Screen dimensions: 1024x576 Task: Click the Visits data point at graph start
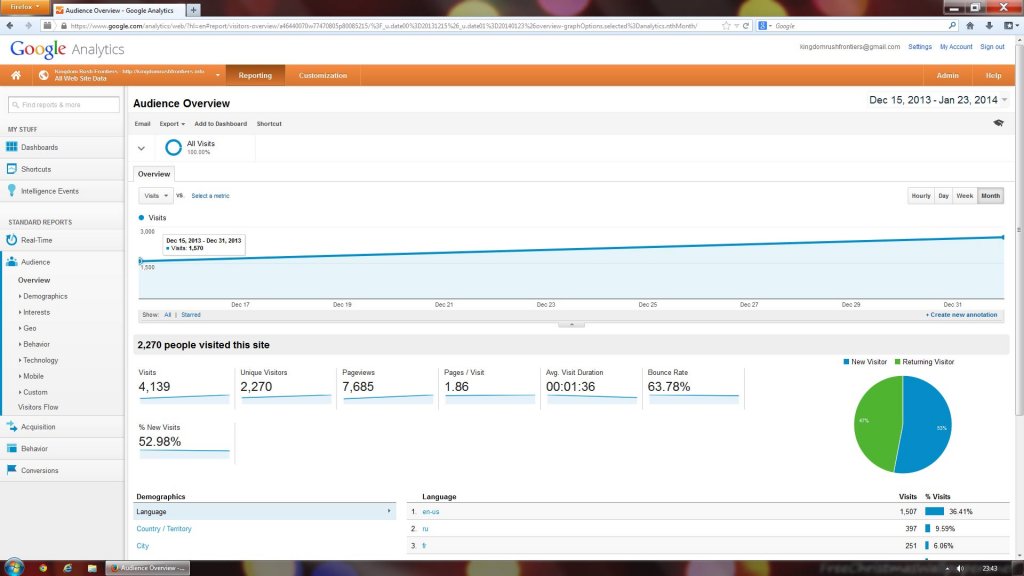click(141, 261)
